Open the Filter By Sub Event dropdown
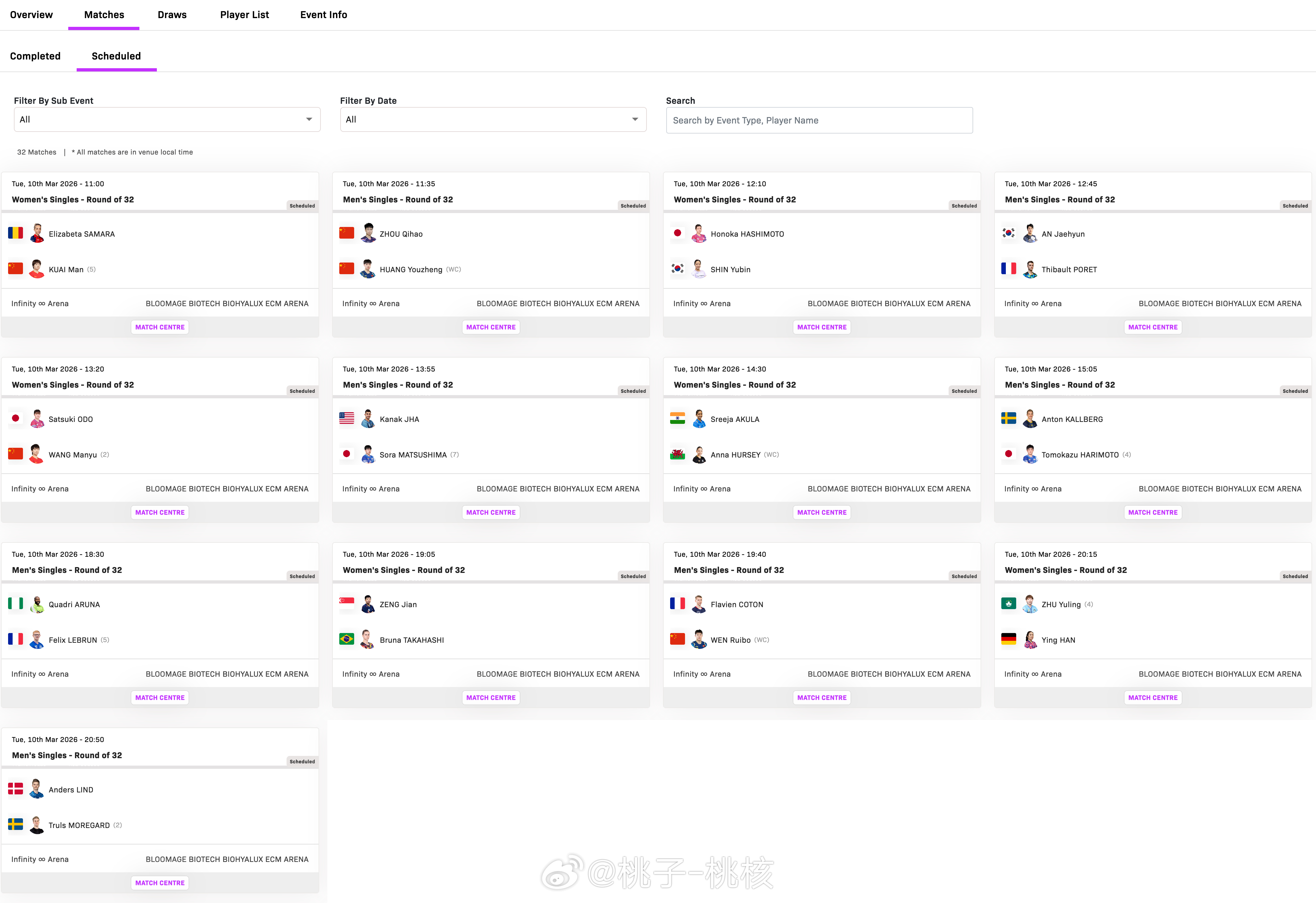Image resolution: width=1316 pixels, height=903 pixels. [167, 119]
